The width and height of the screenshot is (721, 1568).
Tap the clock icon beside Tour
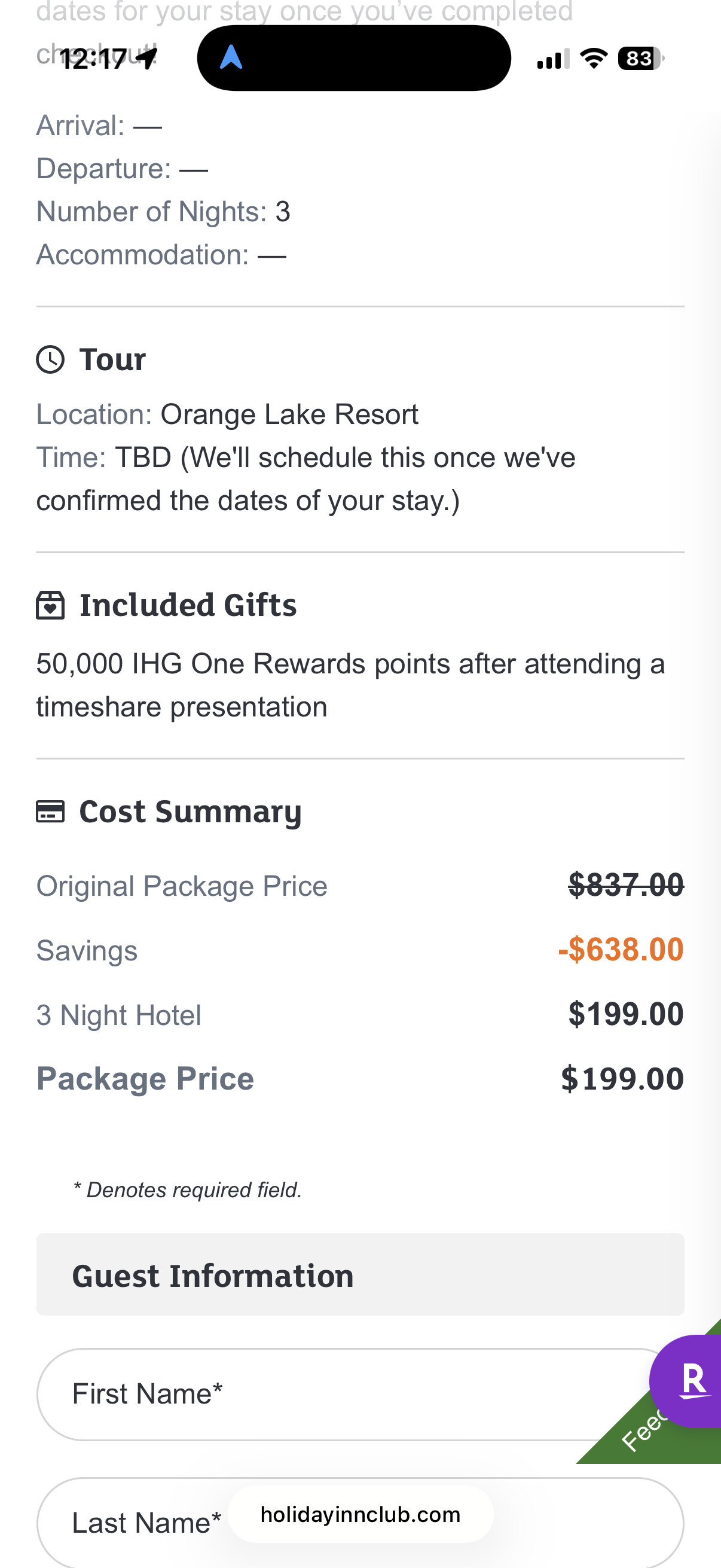click(x=50, y=360)
